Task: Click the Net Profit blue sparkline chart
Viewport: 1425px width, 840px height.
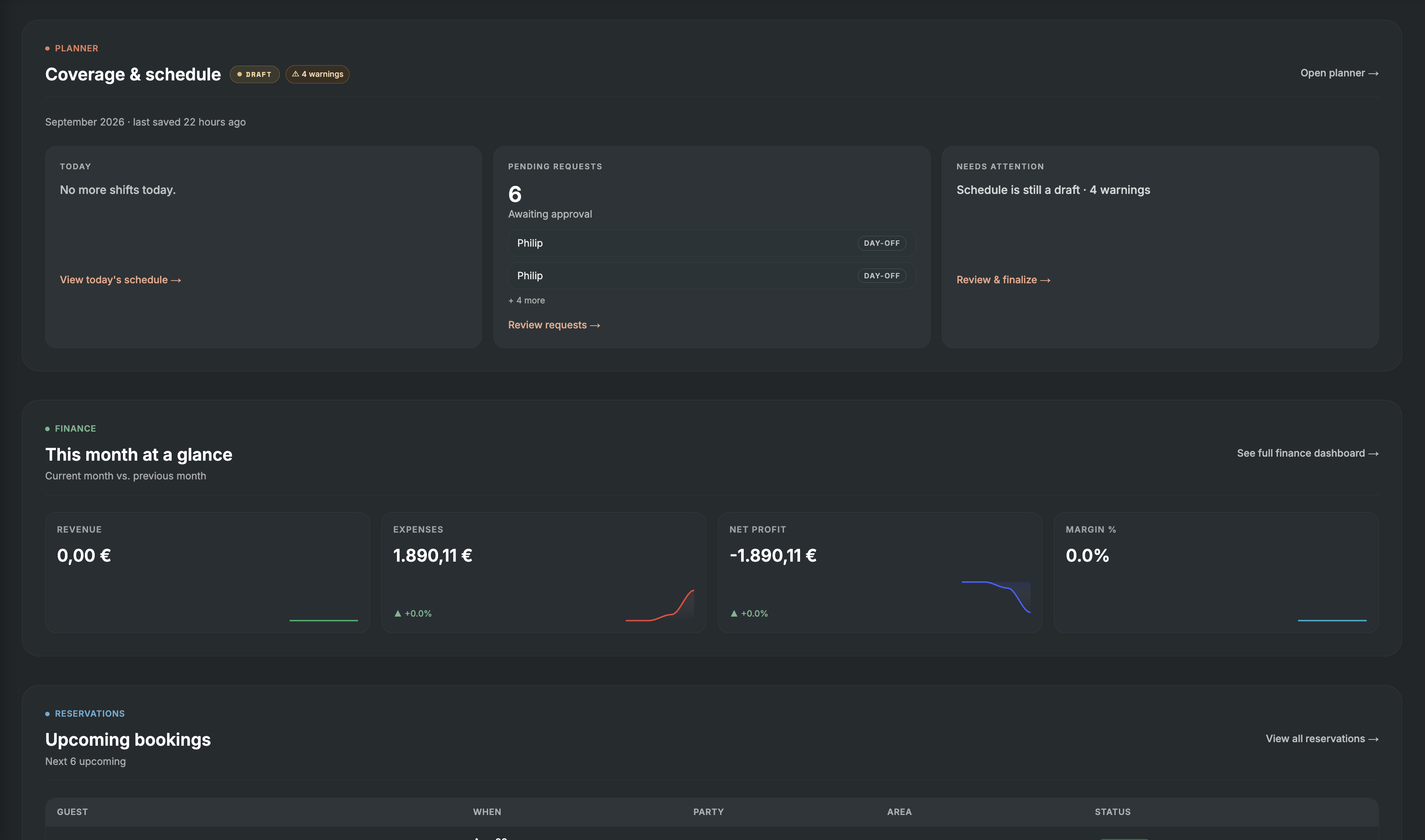Action: [x=996, y=597]
